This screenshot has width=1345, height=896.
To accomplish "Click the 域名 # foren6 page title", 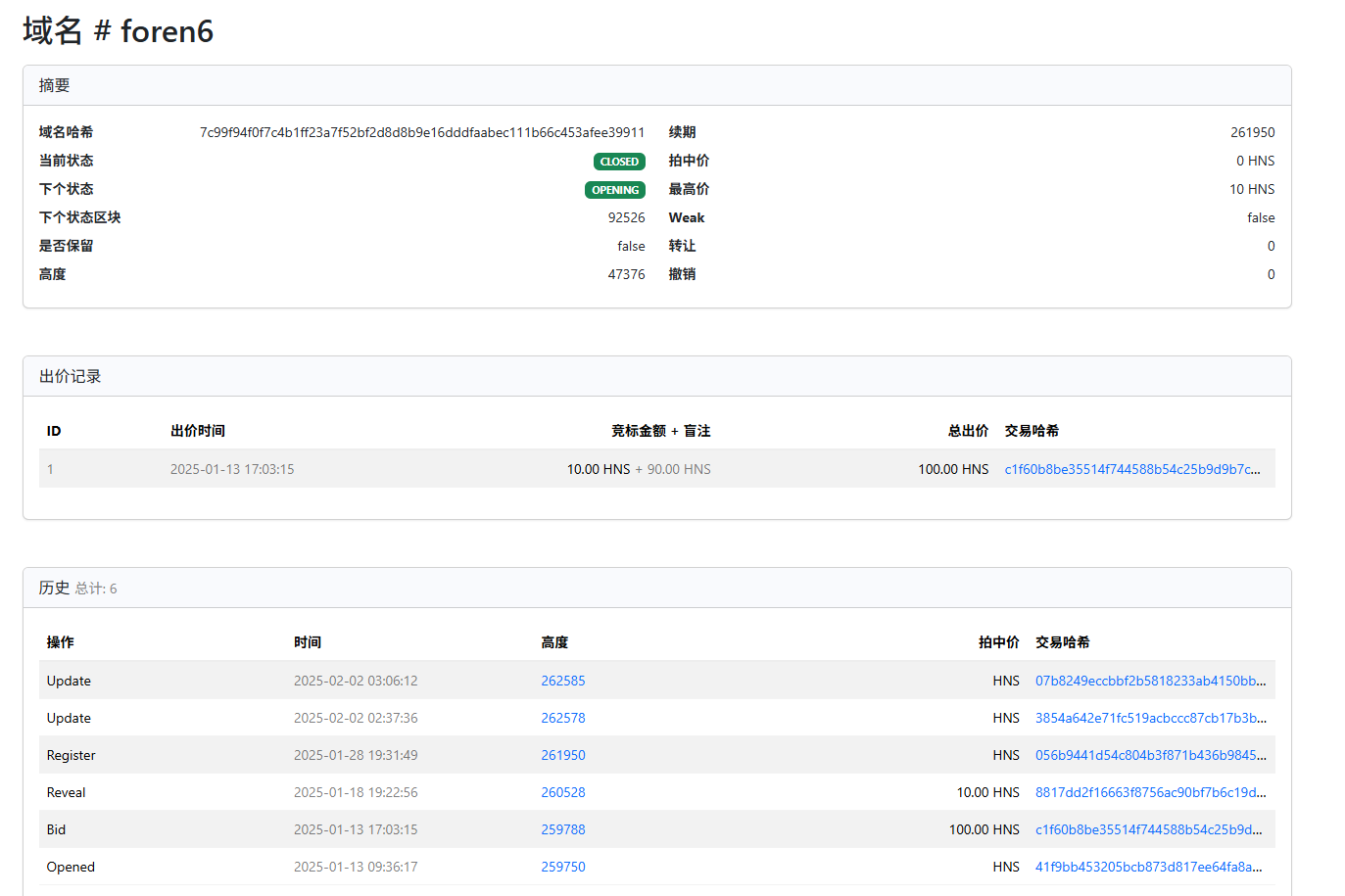I will (118, 31).
